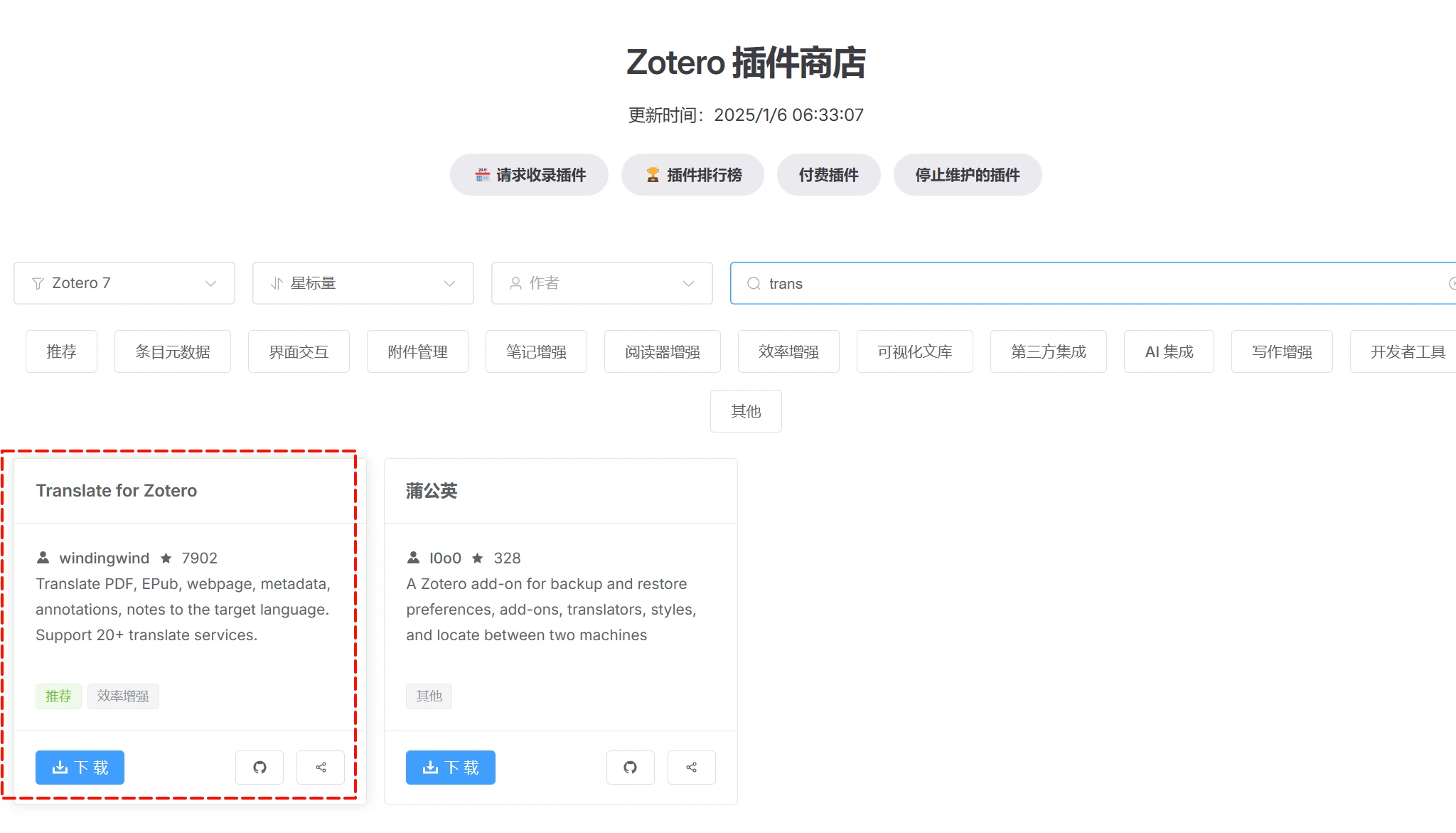
Task: Clear the trans search text
Action: [x=1452, y=284]
